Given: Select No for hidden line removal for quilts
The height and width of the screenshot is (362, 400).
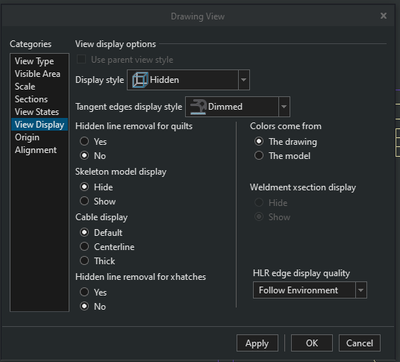Looking at the screenshot, I should pos(85,155).
